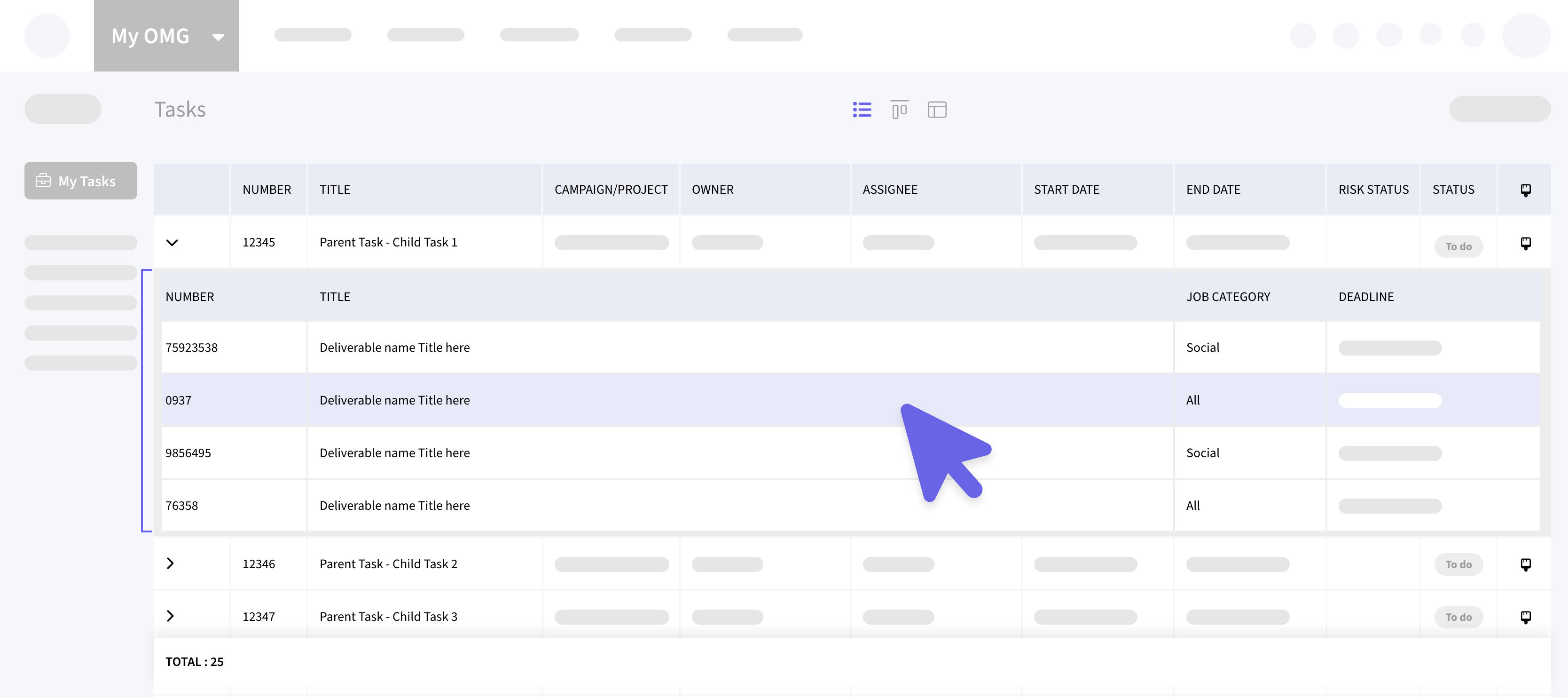Click briefcase icon in My Tasks
The image size is (1568, 698).
pyautogui.click(x=43, y=181)
